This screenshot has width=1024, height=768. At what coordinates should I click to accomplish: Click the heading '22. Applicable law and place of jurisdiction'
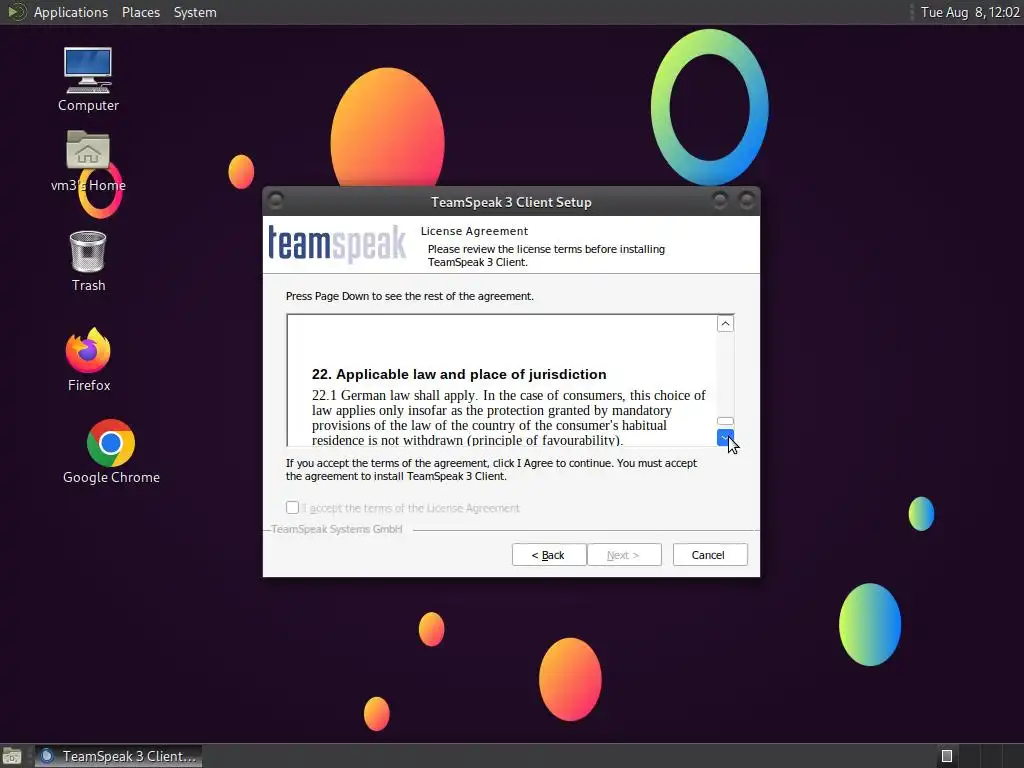coord(459,374)
